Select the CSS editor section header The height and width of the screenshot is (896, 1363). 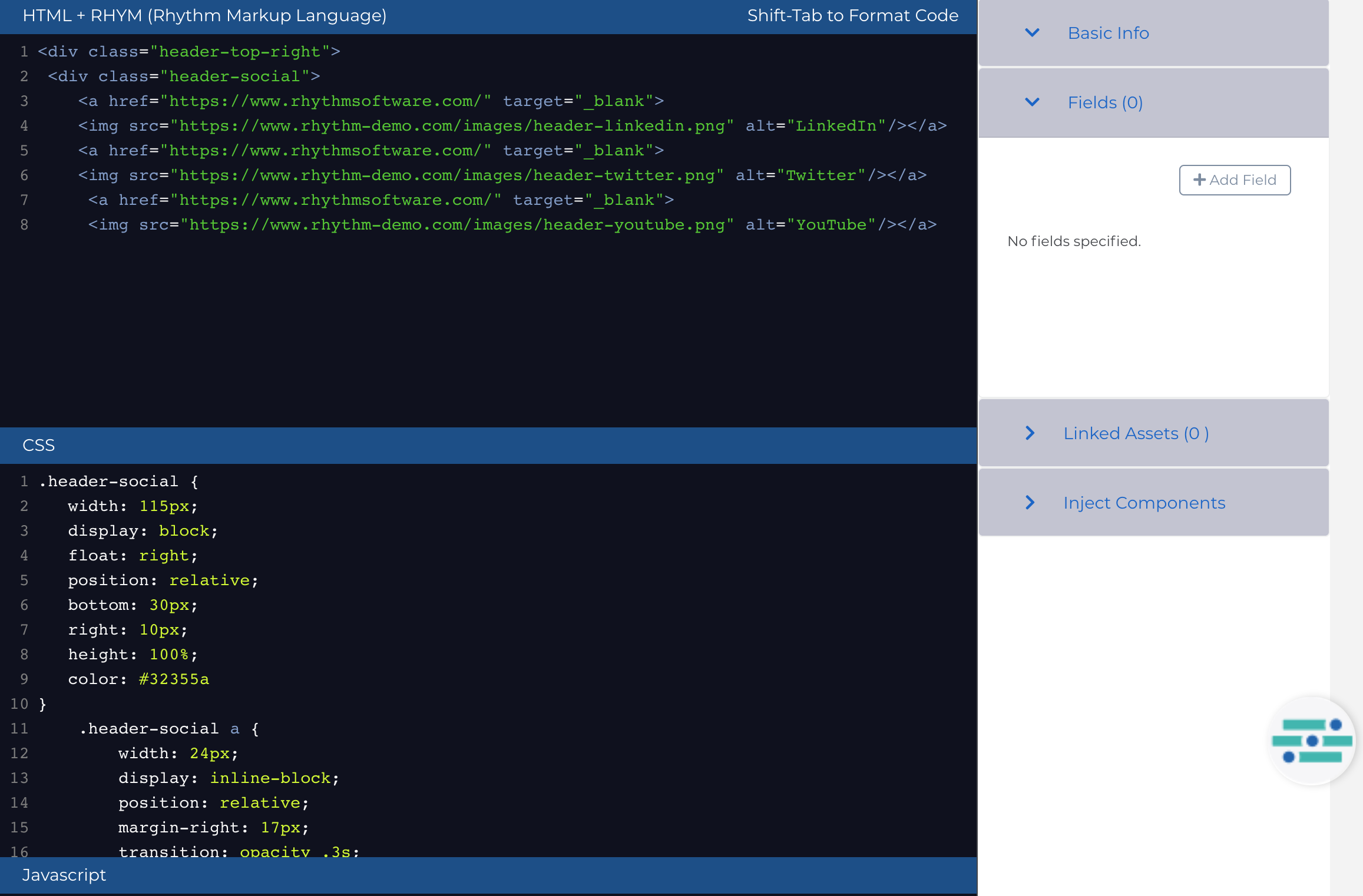click(488, 446)
